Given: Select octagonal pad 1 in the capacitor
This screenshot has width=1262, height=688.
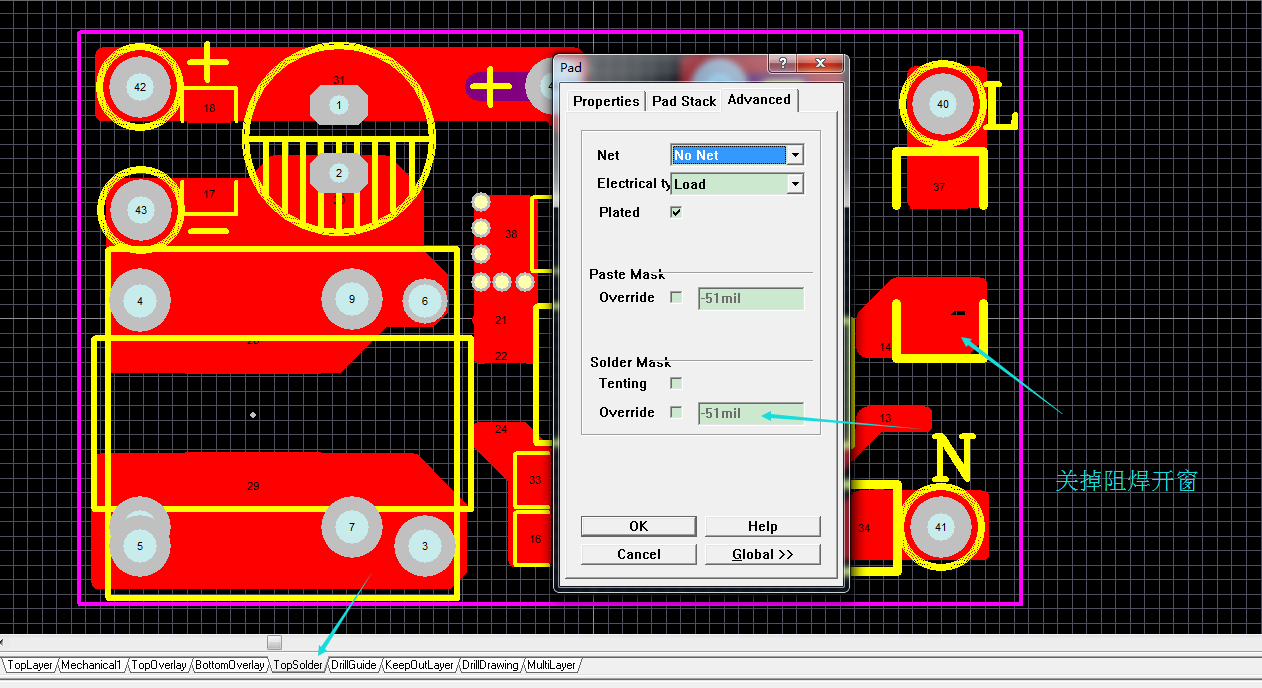Looking at the screenshot, I should click(338, 105).
